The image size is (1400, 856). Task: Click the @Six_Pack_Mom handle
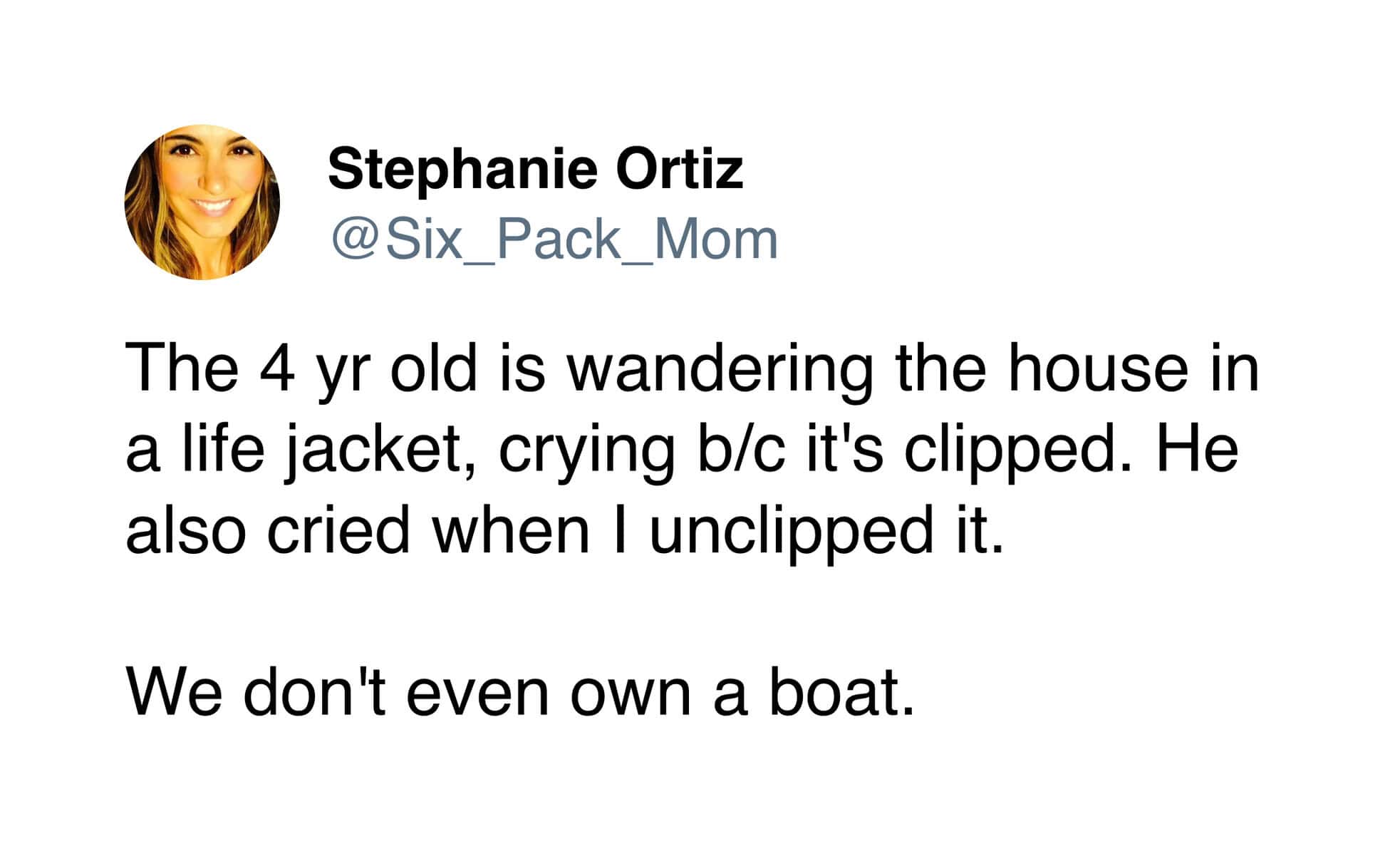[x=554, y=239]
